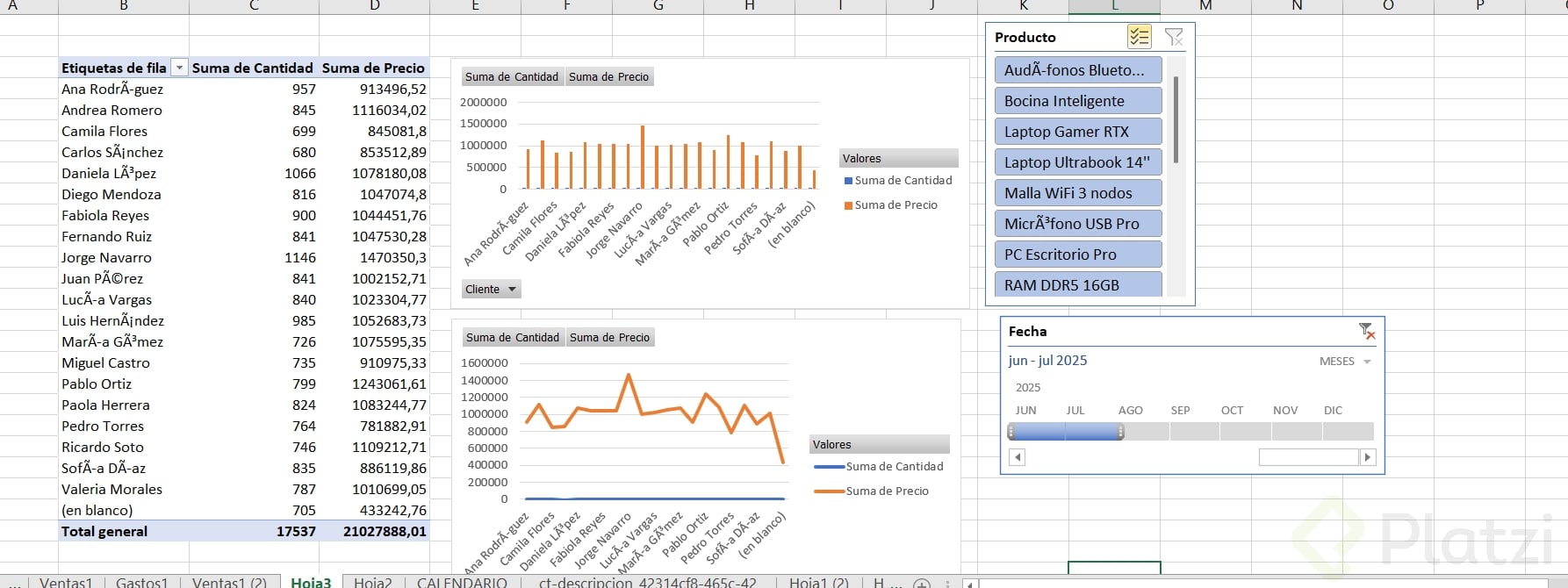This screenshot has height=588, width=1568.
Task: Open the MESES time level dropdown
Action: coord(1345,362)
